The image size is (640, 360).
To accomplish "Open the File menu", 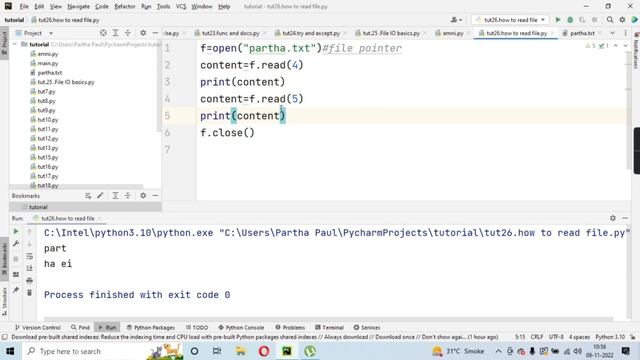I will pos(24,7).
